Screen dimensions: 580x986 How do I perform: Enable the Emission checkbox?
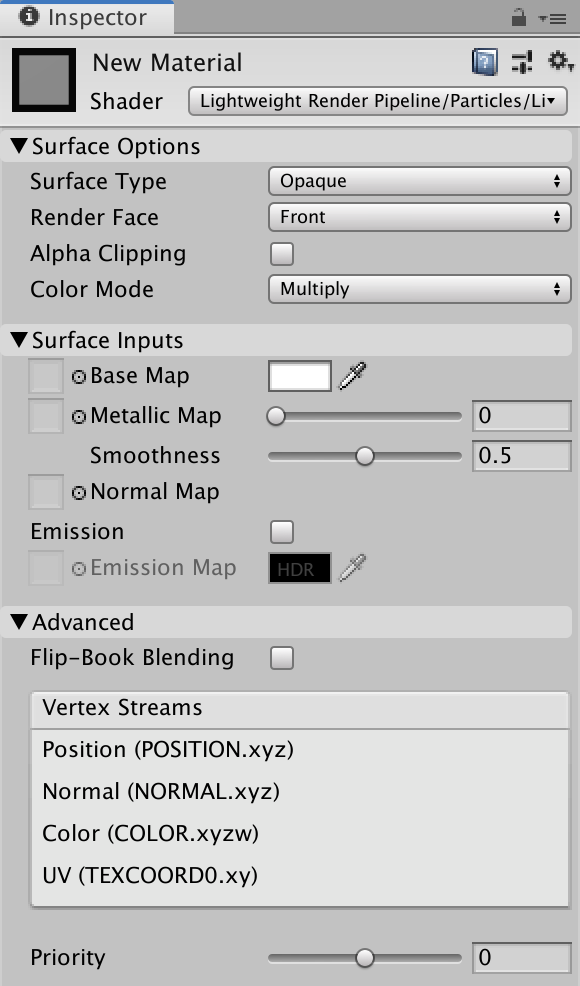[x=283, y=531]
